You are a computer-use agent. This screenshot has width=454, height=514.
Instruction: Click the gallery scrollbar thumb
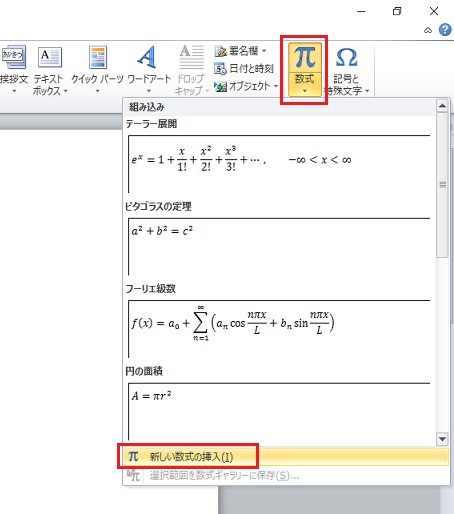442,185
